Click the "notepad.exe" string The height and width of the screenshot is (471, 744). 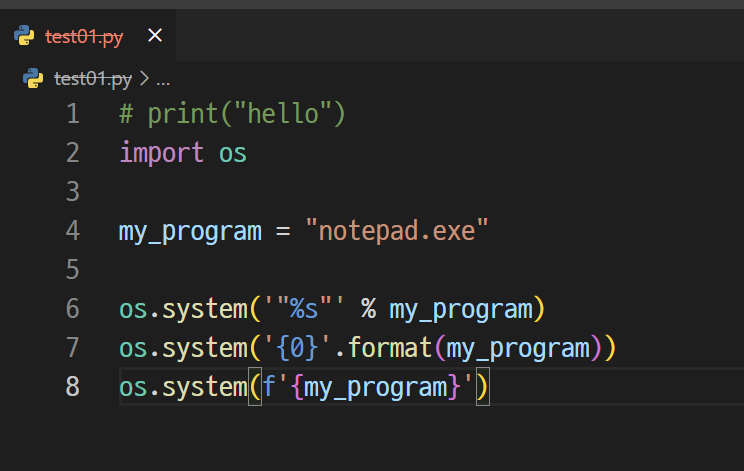[397, 231]
